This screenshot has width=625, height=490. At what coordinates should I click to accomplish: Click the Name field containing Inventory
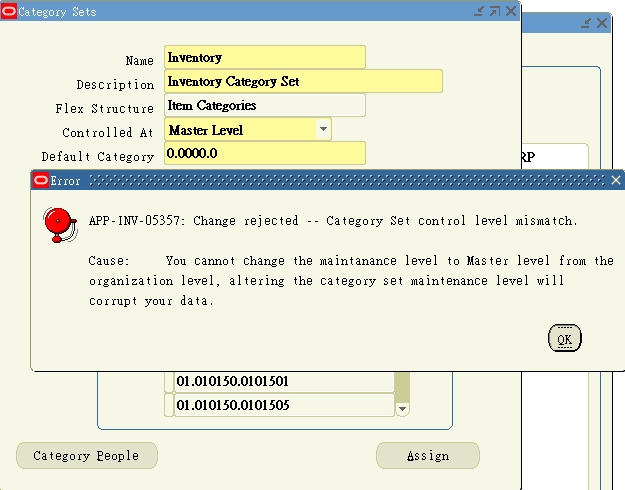(265, 57)
